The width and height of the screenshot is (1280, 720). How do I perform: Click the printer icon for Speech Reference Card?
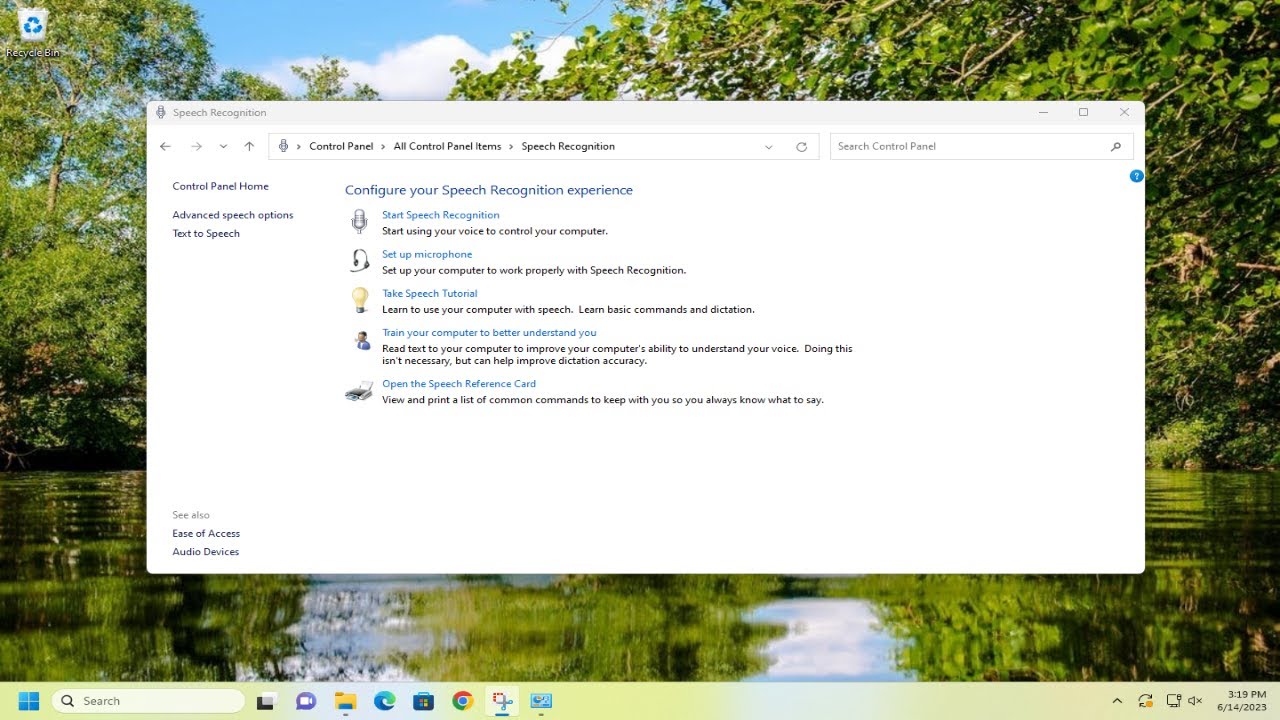pos(359,391)
